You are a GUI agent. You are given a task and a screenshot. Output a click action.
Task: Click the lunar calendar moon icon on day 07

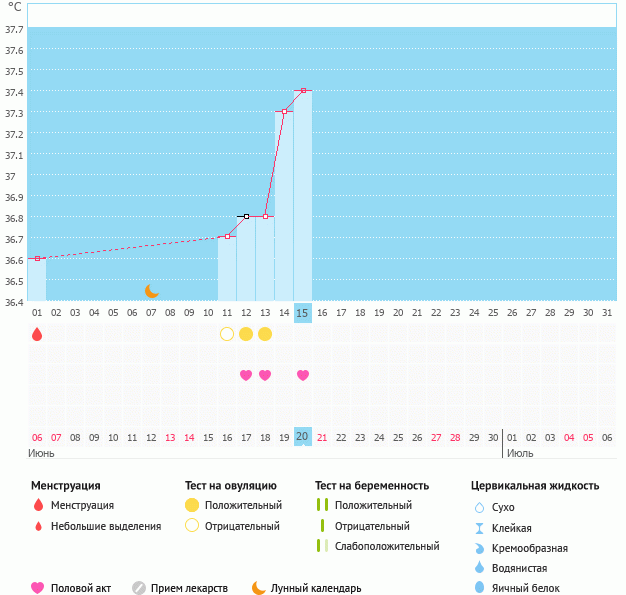click(x=151, y=291)
